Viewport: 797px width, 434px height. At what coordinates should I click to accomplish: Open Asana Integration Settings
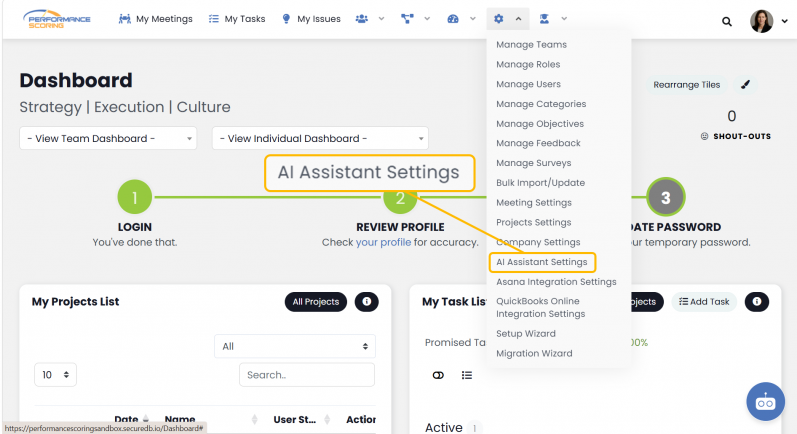click(x=556, y=282)
